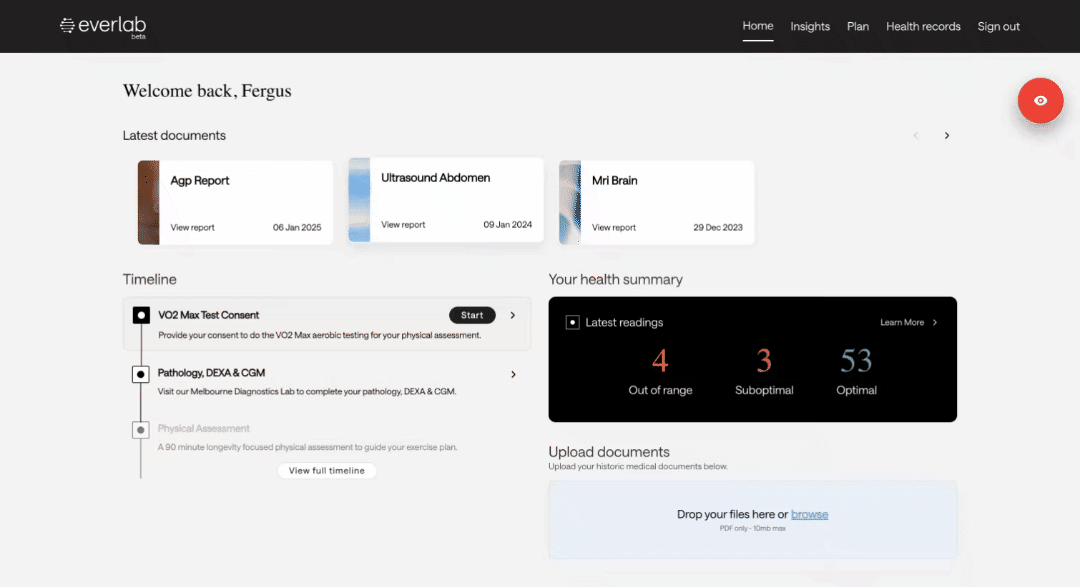Switch to the Health records tab
This screenshot has height=587, width=1080.
click(x=923, y=27)
